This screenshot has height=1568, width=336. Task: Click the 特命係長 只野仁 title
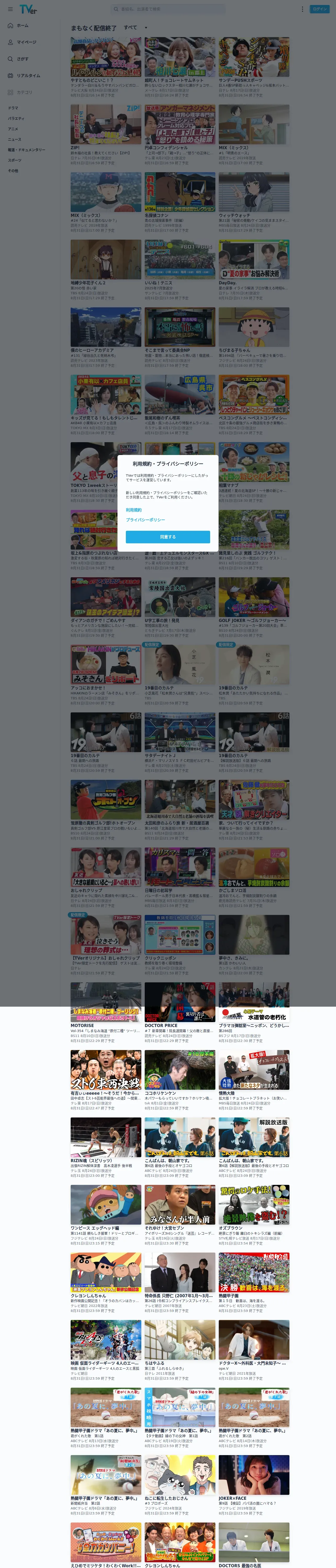(179, 1296)
